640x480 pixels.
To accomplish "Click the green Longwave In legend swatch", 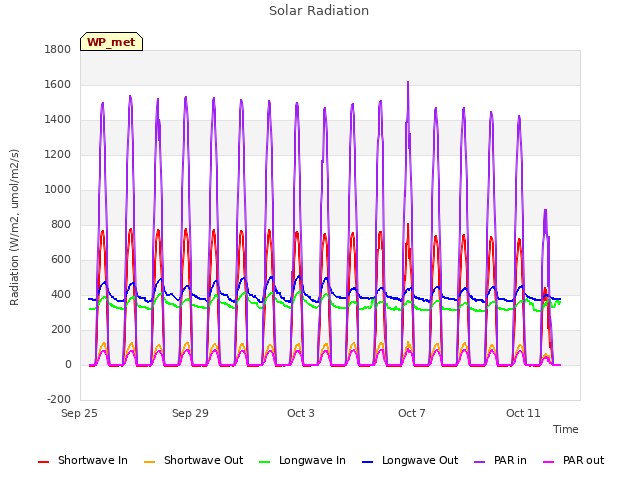I will tap(264, 462).
